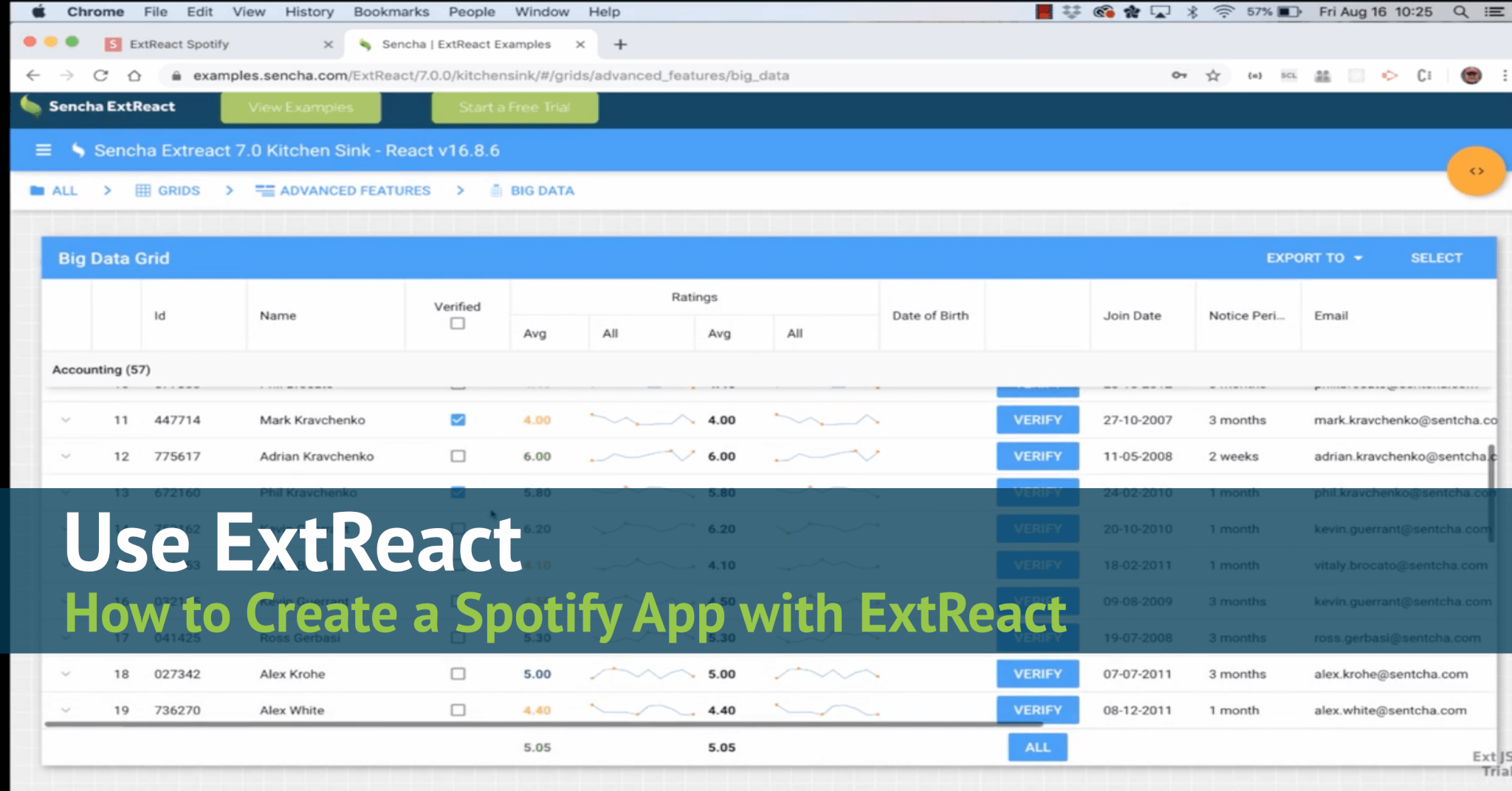Click the grid vertical scrollbar
This screenshot has height=791, width=1512.
click(x=1491, y=493)
